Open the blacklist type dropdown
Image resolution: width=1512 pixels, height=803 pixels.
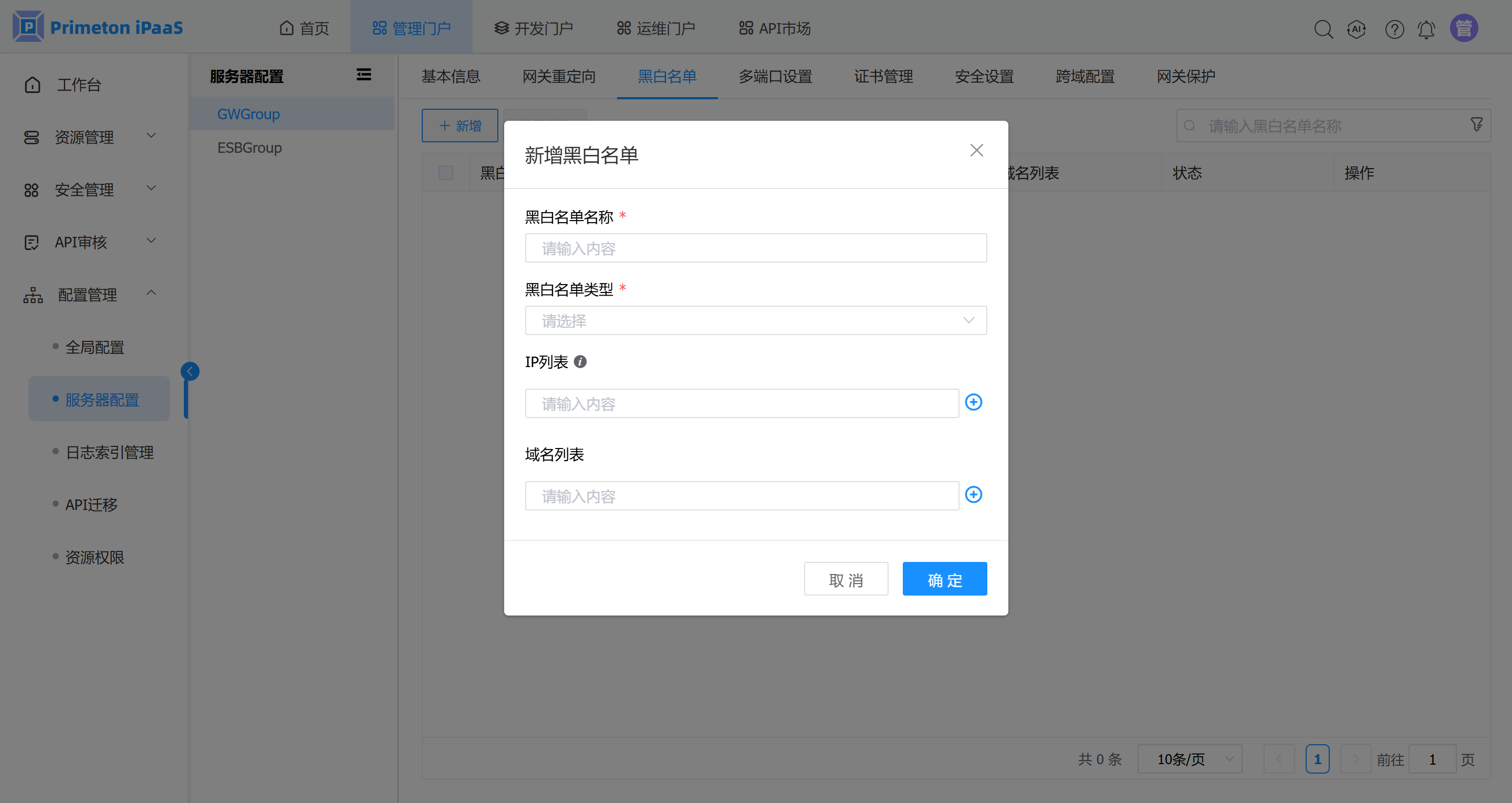point(755,320)
